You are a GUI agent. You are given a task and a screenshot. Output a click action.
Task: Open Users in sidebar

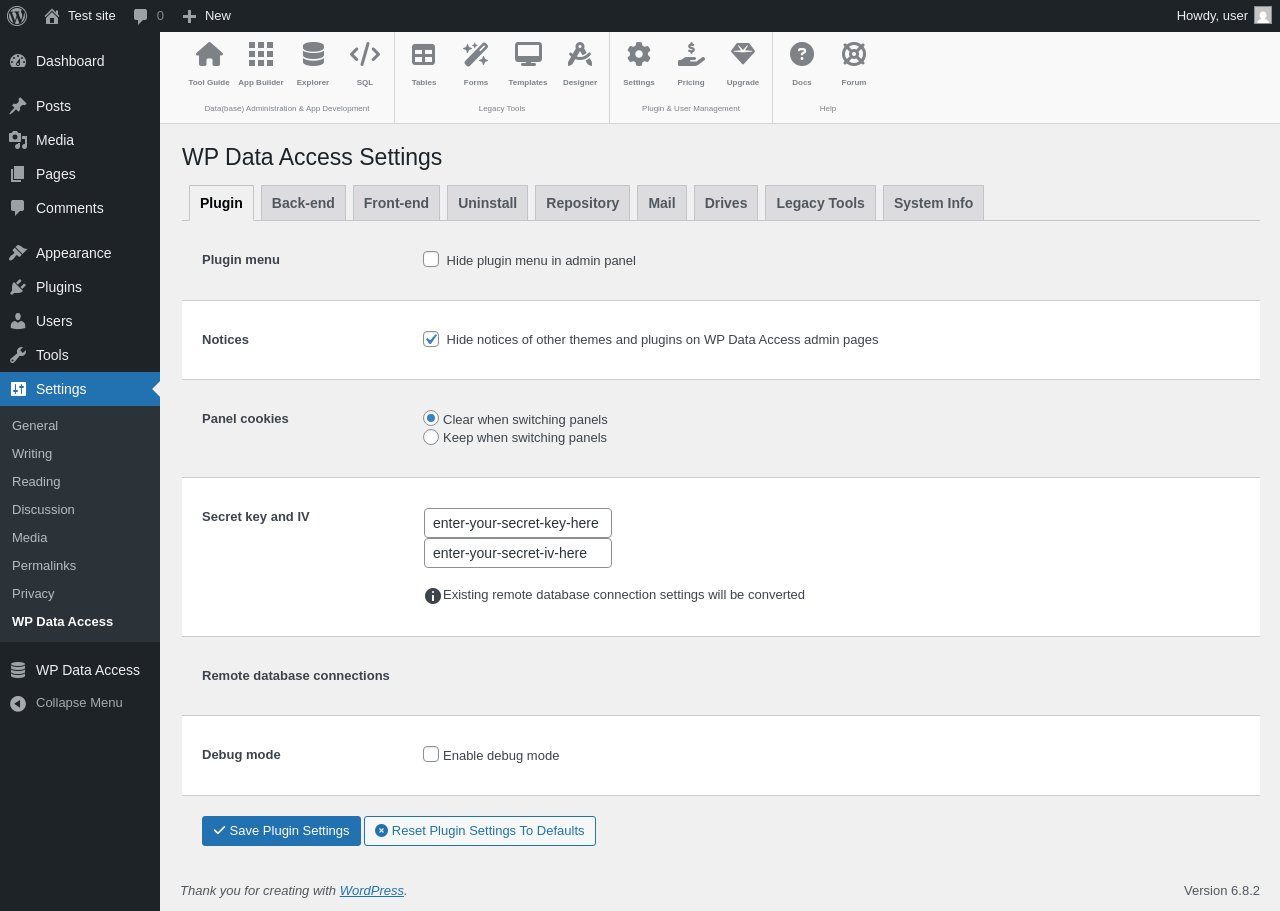[80, 321]
